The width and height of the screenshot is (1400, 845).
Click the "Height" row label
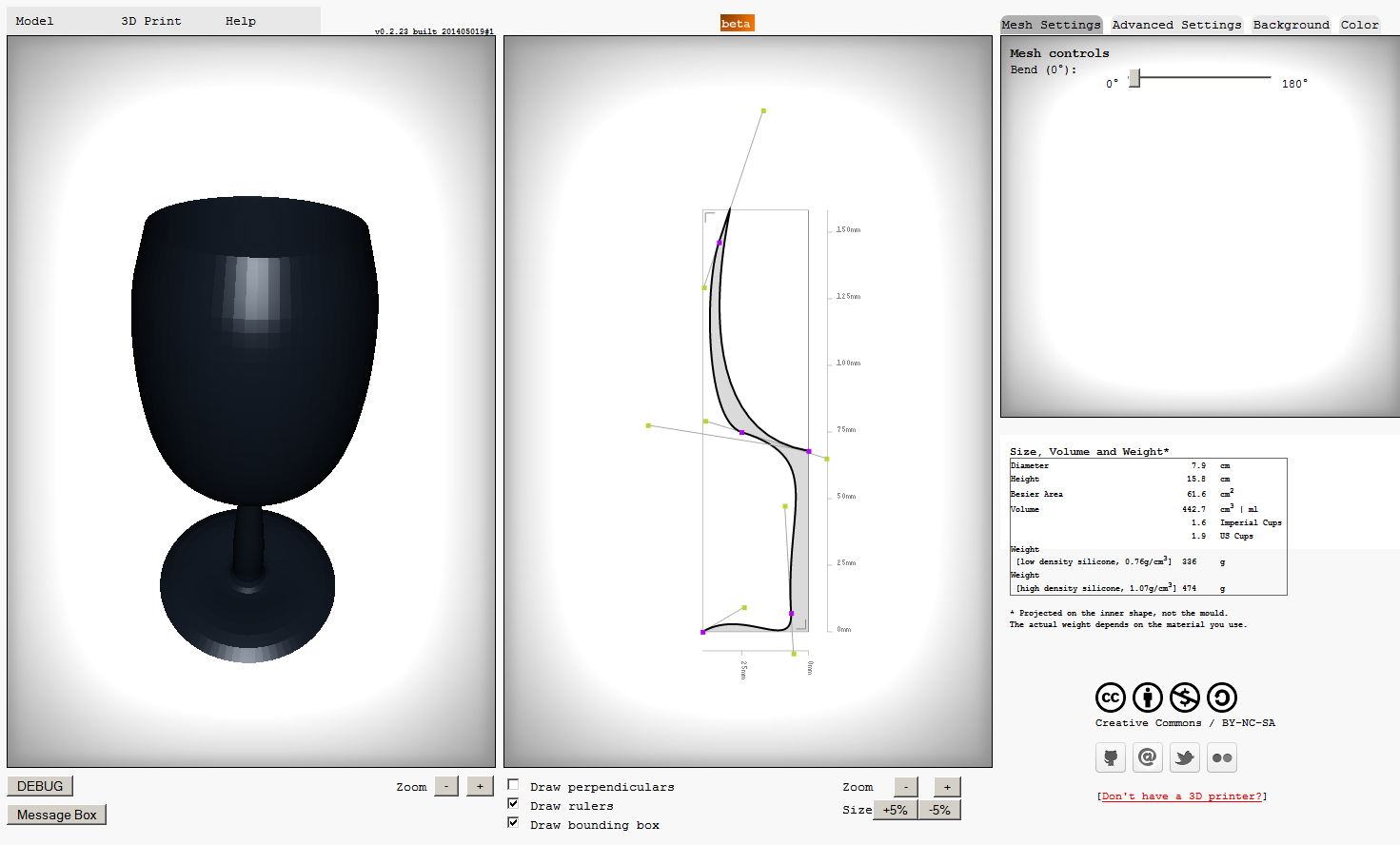click(1025, 479)
